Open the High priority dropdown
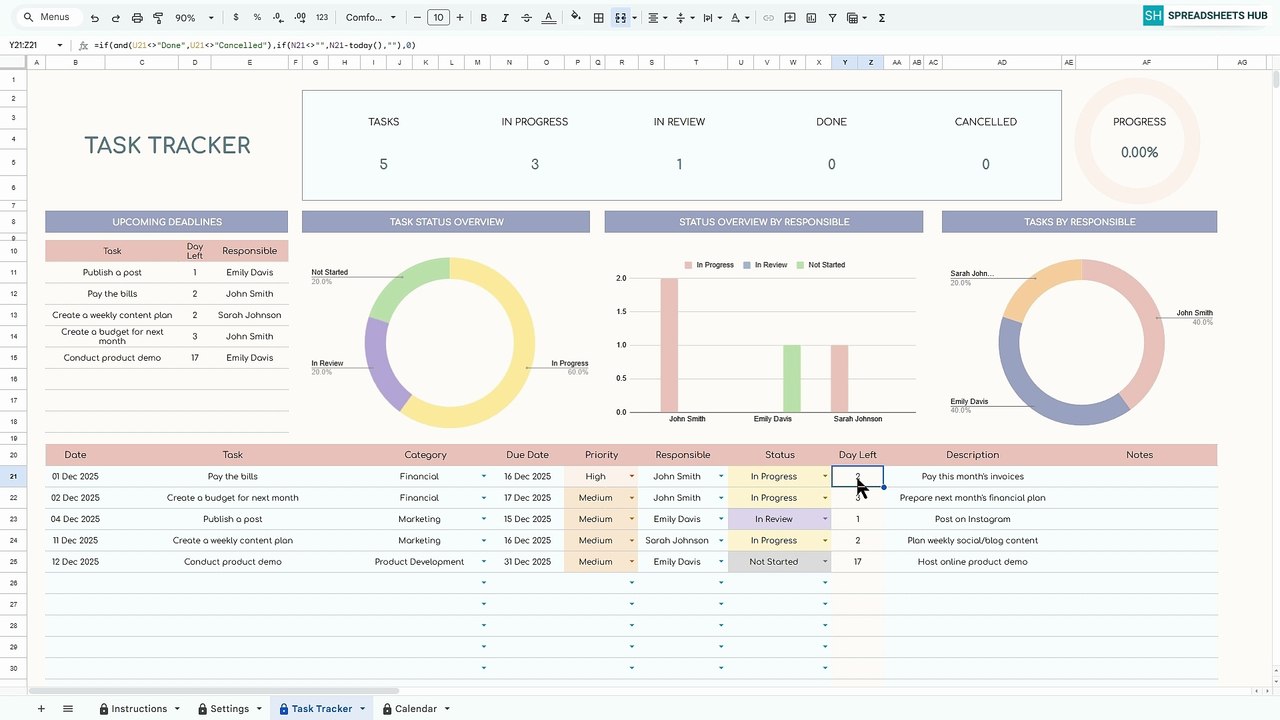This screenshot has width=1280, height=720. [x=632, y=477]
